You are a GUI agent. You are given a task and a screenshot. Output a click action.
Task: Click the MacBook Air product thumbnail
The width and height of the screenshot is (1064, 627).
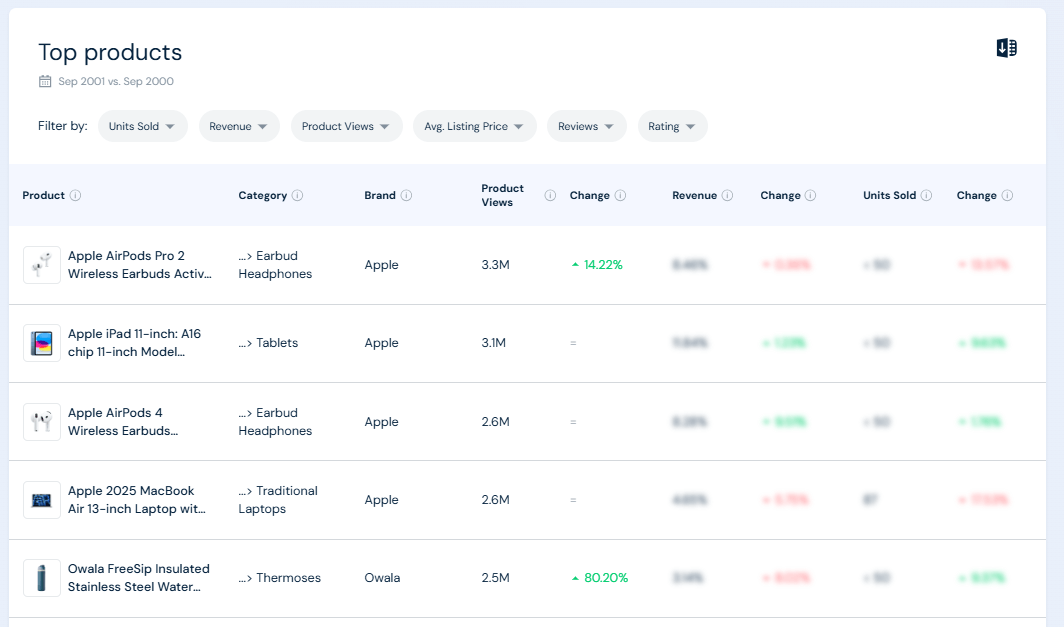pos(41,500)
